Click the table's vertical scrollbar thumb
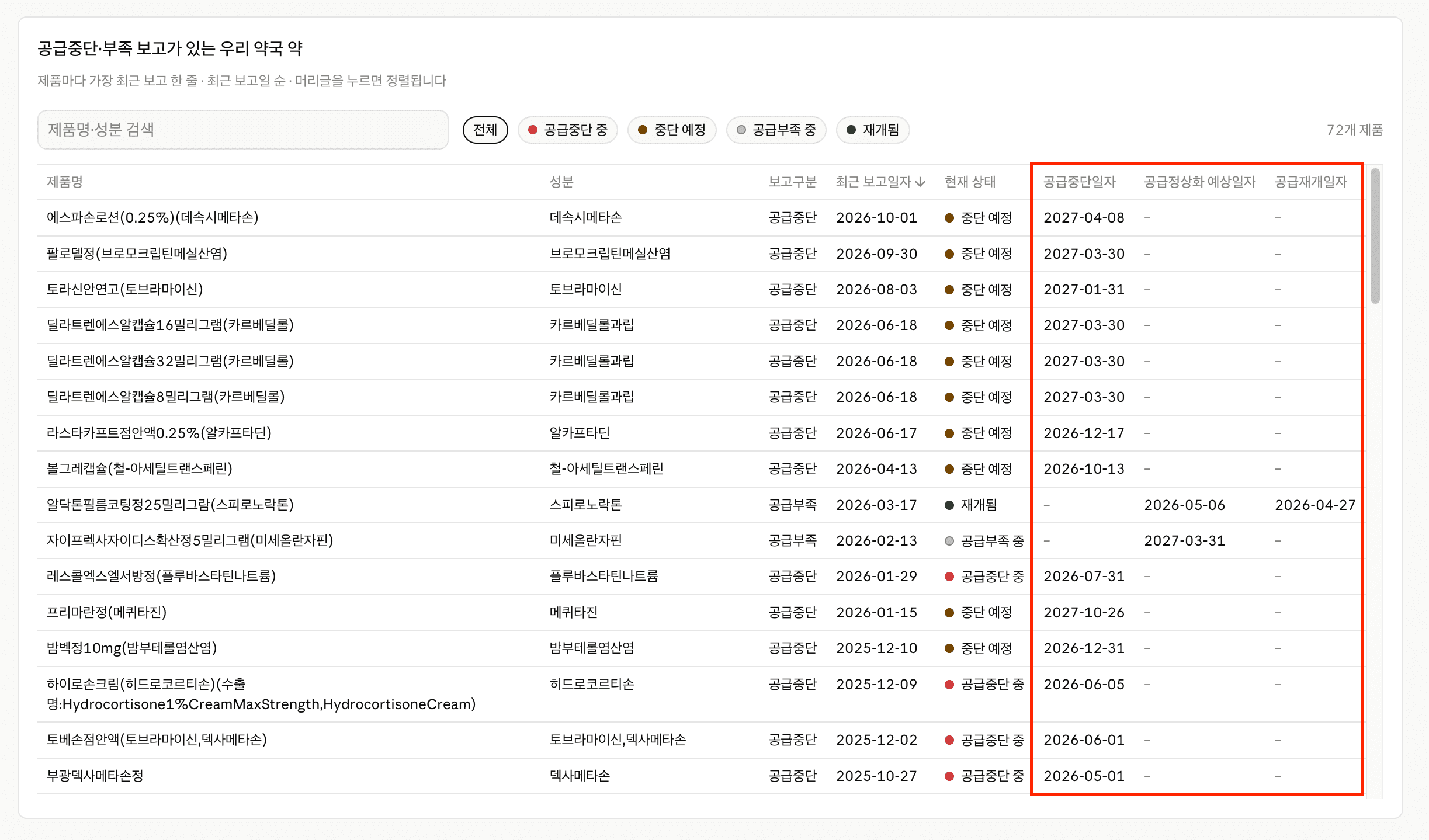 [1375, 236]
